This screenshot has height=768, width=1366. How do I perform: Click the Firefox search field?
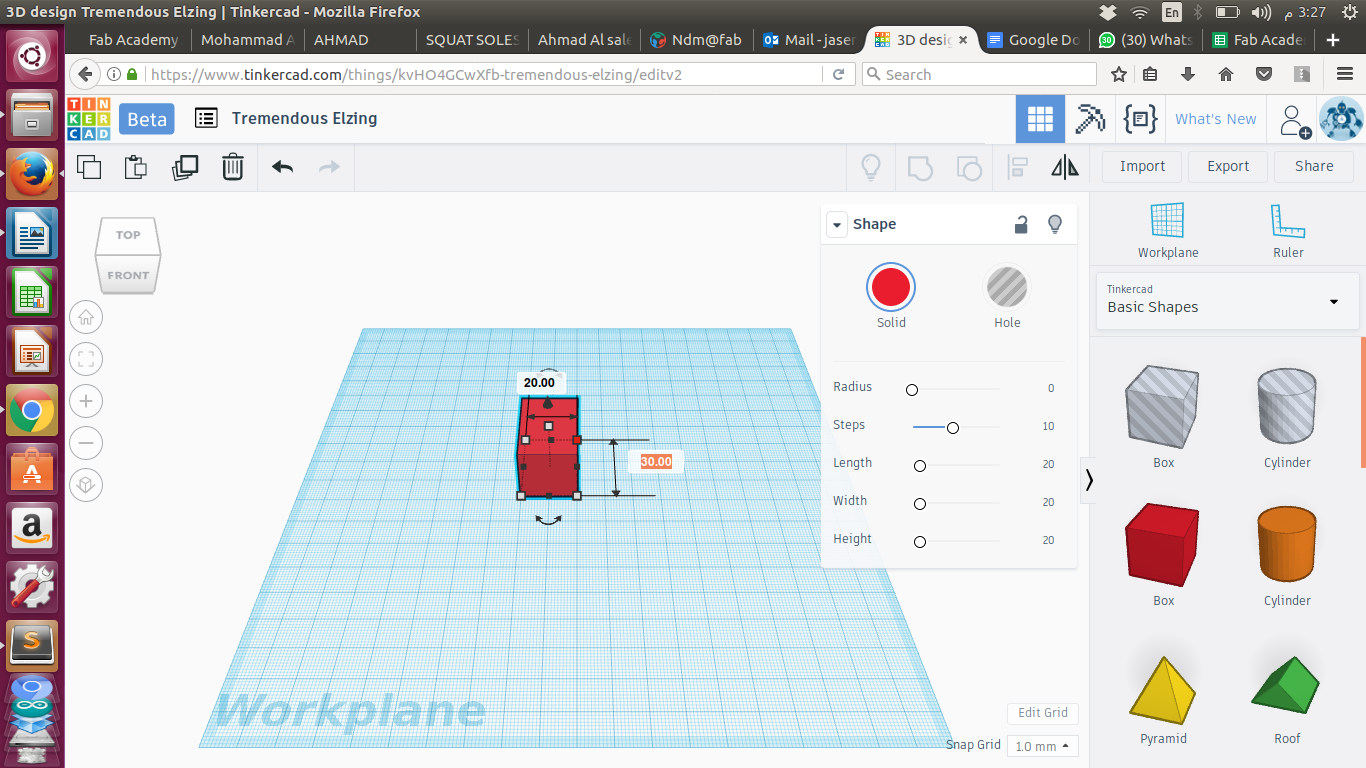click(978, 74)
